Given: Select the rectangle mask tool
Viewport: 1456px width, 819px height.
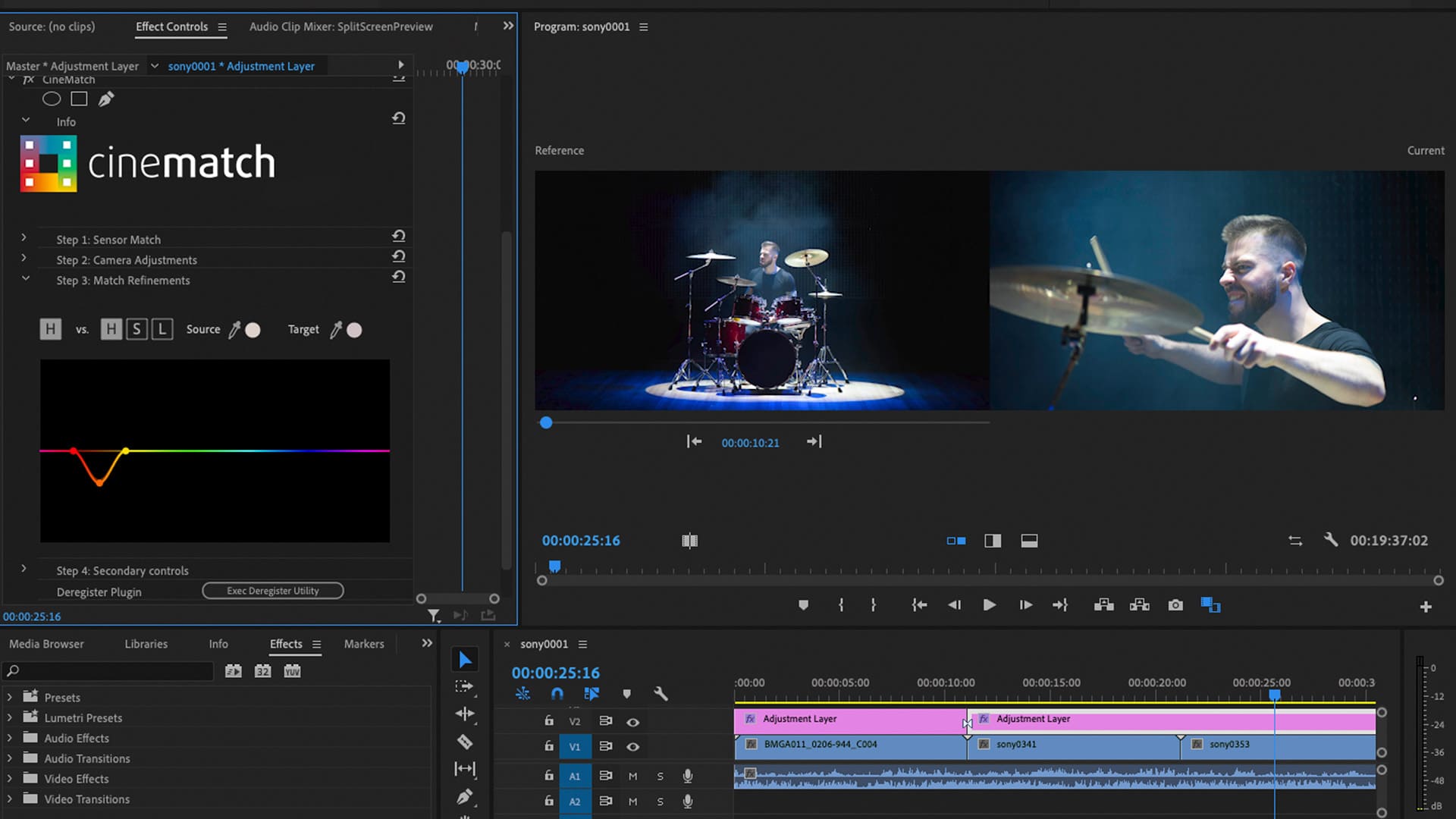Looking at the screenshot, I should [x=79, y=99].
